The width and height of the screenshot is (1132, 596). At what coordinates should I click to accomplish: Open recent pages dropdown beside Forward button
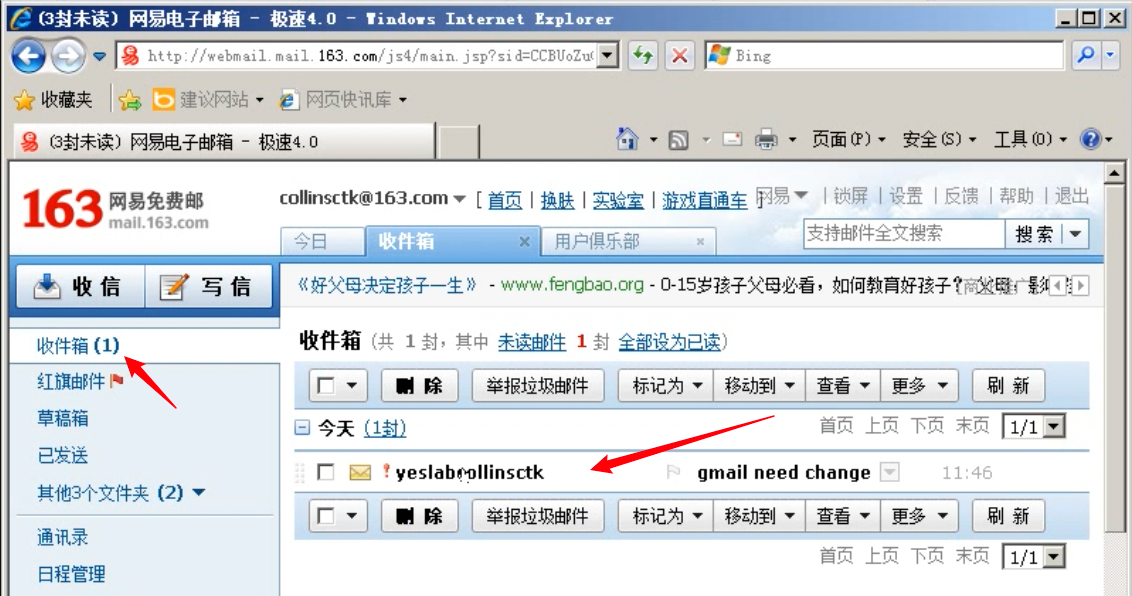click(99, 56)
